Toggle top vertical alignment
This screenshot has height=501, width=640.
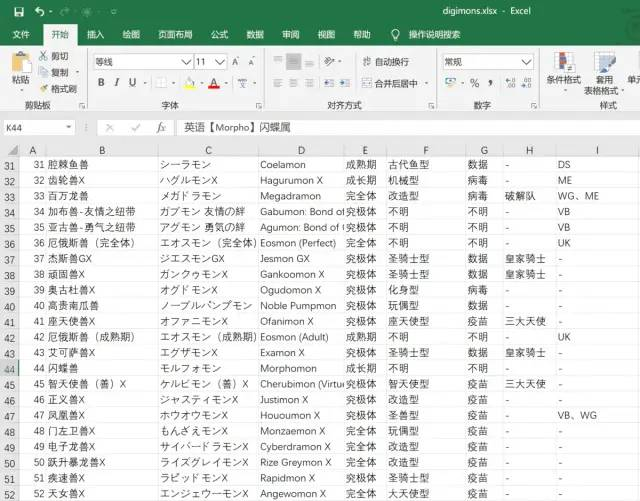[x=278, y=62]
